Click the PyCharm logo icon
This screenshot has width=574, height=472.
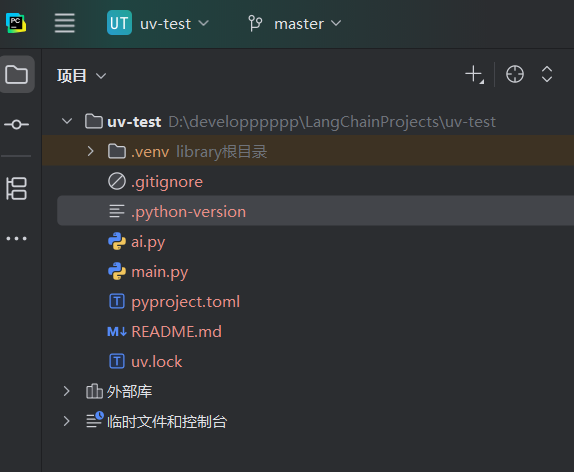pos(16,23)
